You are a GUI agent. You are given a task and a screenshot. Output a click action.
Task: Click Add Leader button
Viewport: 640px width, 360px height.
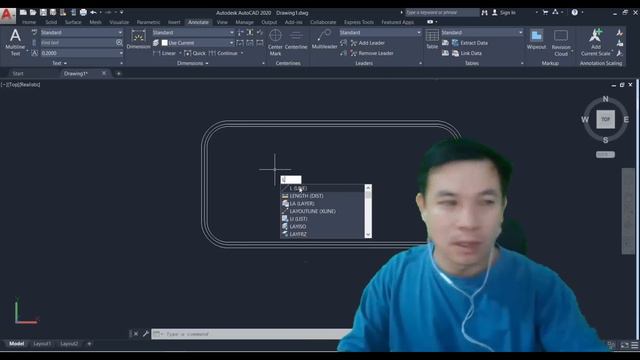coord(368,43)
